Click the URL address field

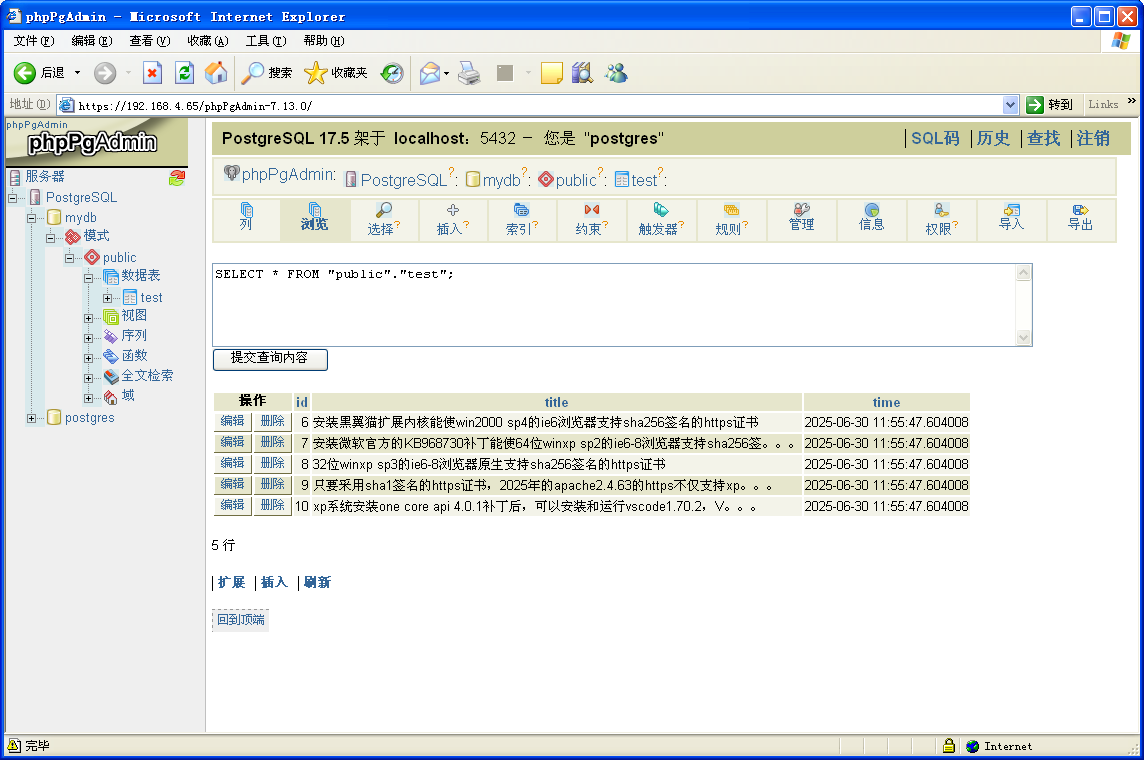[x=538, y=106]
